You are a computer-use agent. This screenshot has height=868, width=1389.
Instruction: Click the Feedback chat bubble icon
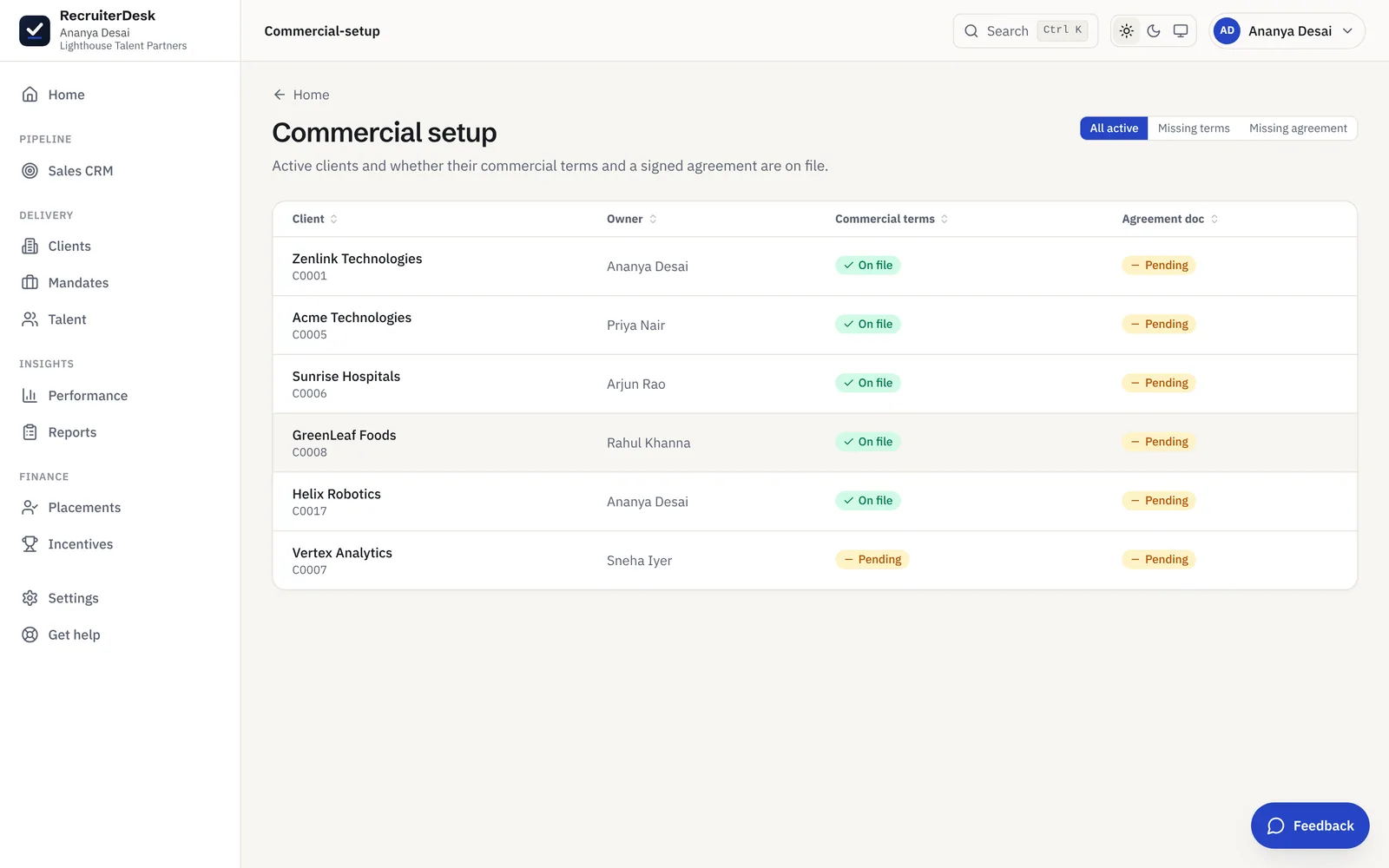click(1275, 825)
